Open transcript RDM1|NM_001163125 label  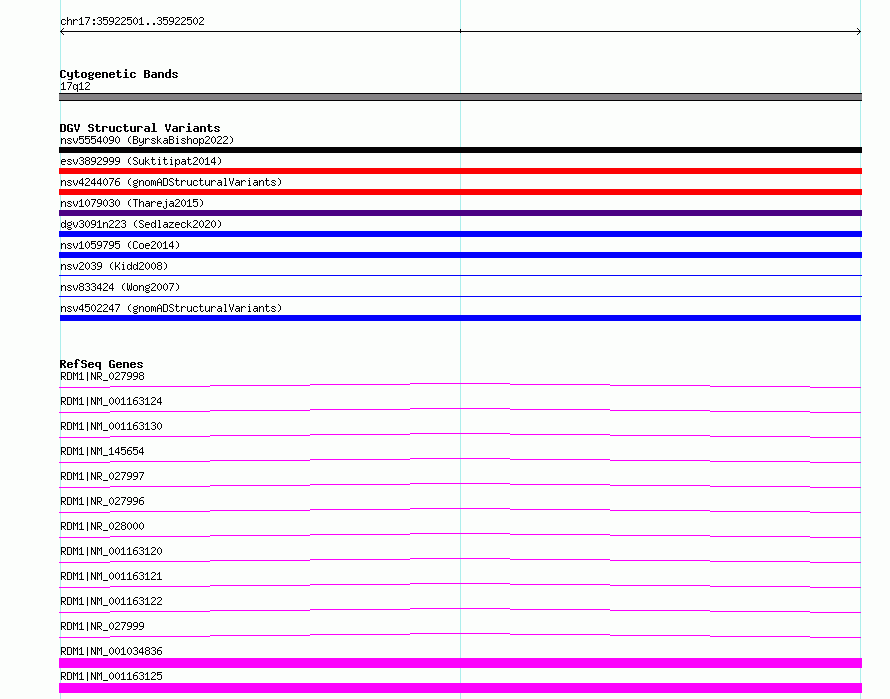(111, 676)
